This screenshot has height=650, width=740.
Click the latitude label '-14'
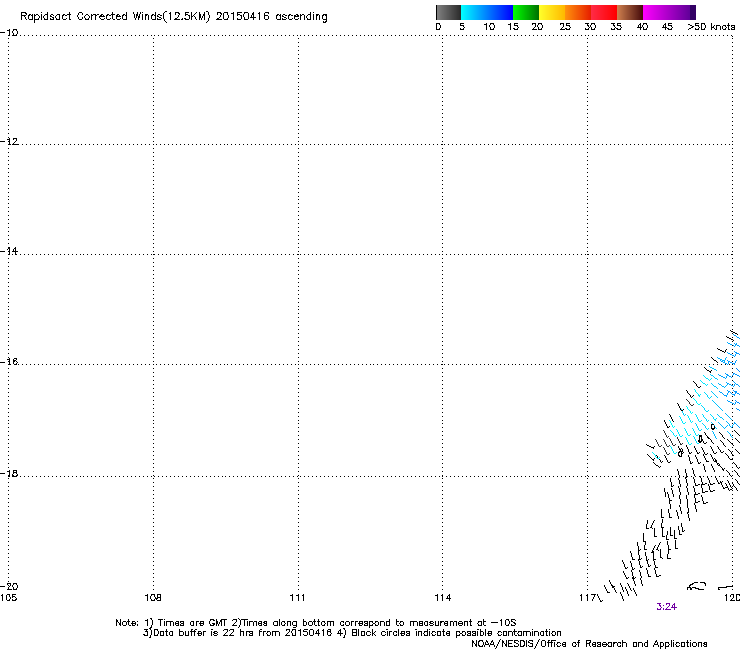pyautogui.click(x=9, y=251)
